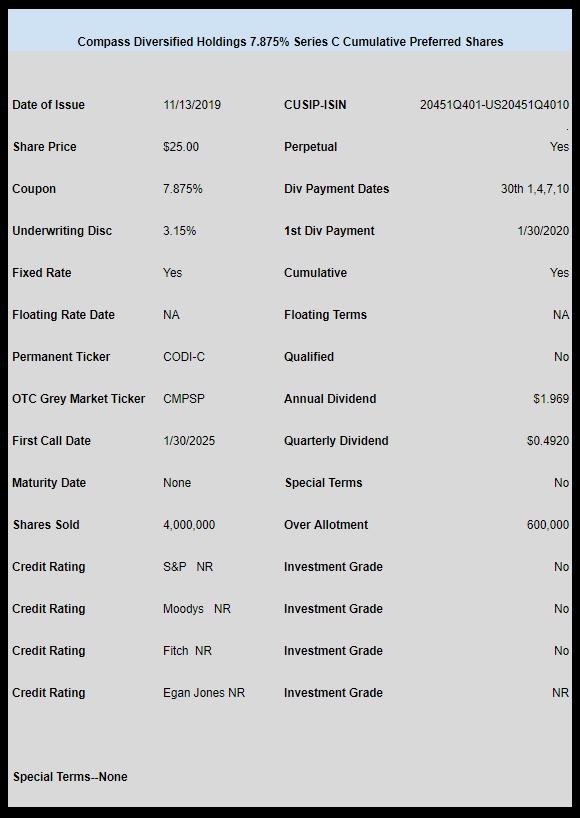Select the Annual Dividend amount $1.969
Image resolution: width=580 pixels, height=818 pixels.
551,399
